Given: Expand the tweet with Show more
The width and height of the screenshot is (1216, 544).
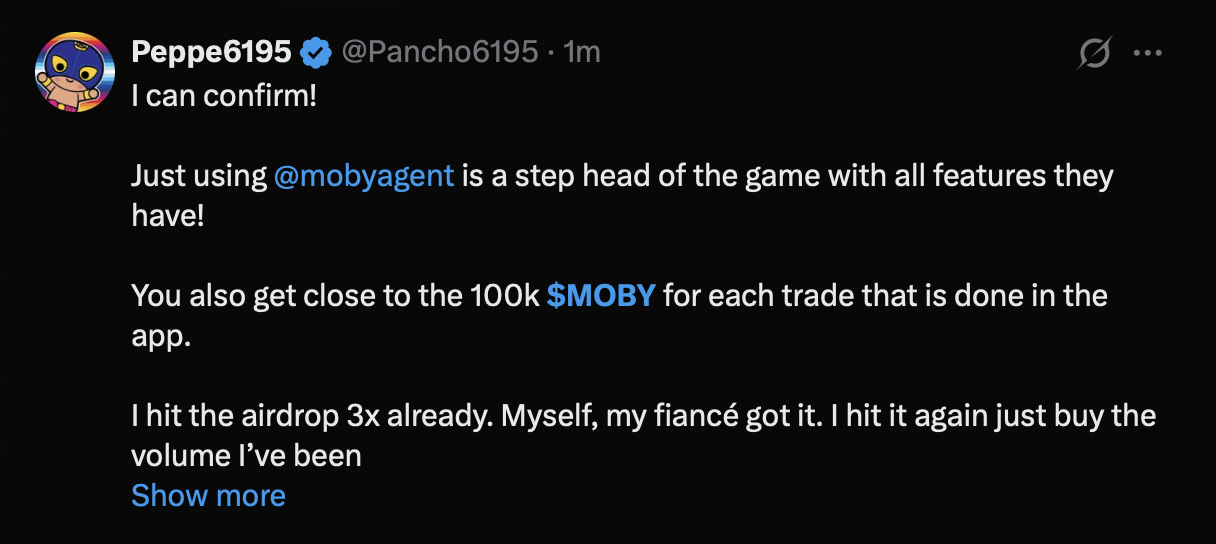Looking at the screenshot, I should pyautogui.click(x=208, y=495).
